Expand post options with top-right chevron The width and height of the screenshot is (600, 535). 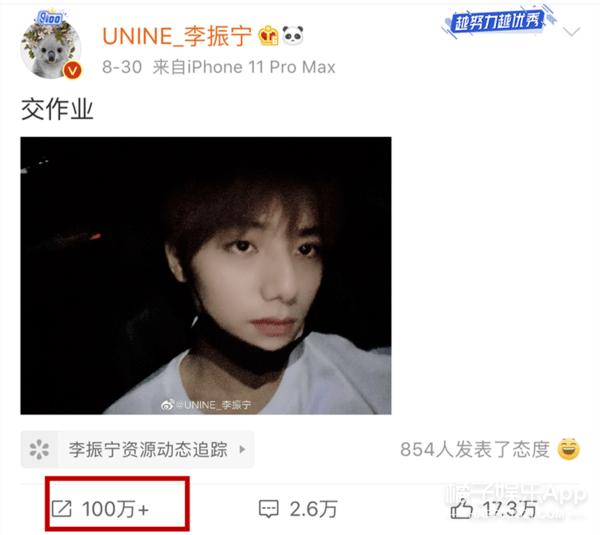(572, 31)
